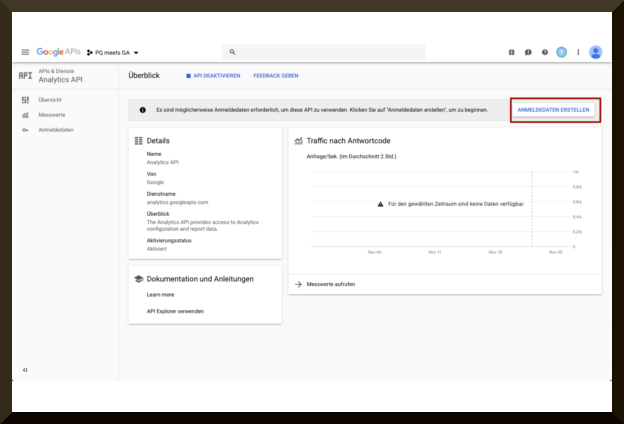Click the search magnifier icon
Screen dimensions: 624x424
coord(232,52)
